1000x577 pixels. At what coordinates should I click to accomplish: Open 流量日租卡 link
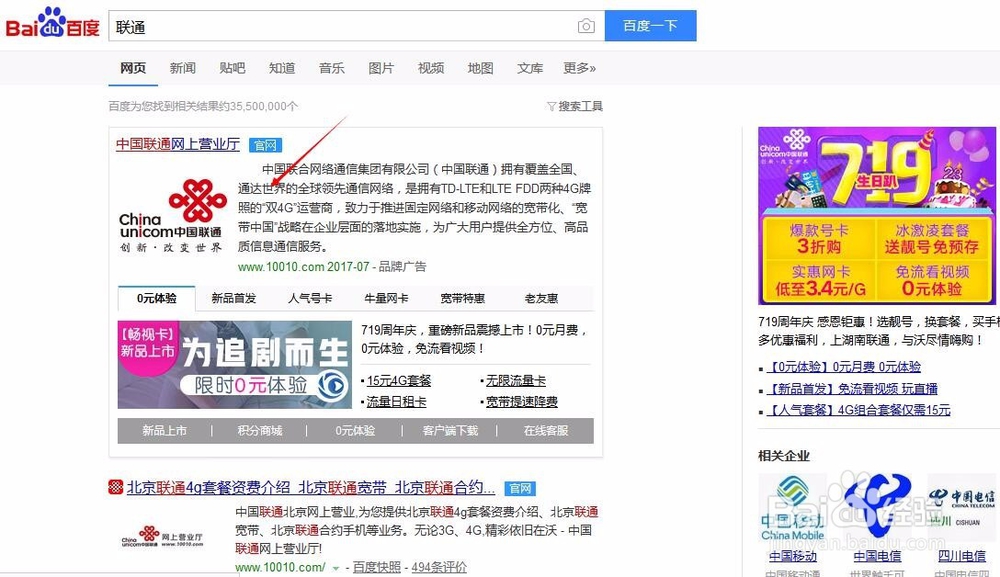point(397,402)
